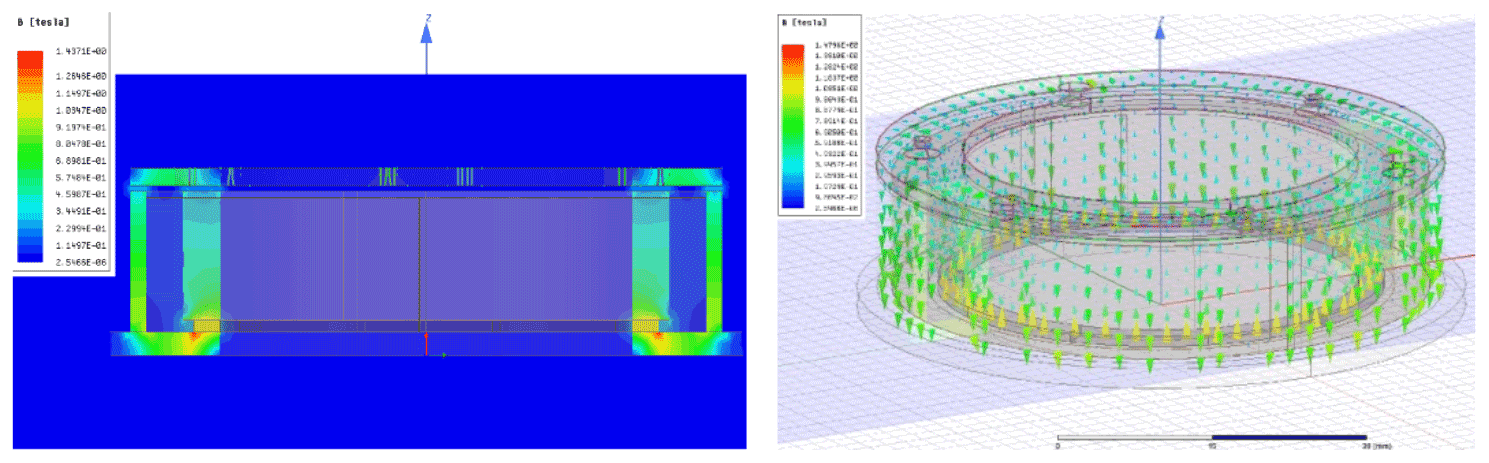Click the right green vertical wall in cross-section

(x=714, y=255)
